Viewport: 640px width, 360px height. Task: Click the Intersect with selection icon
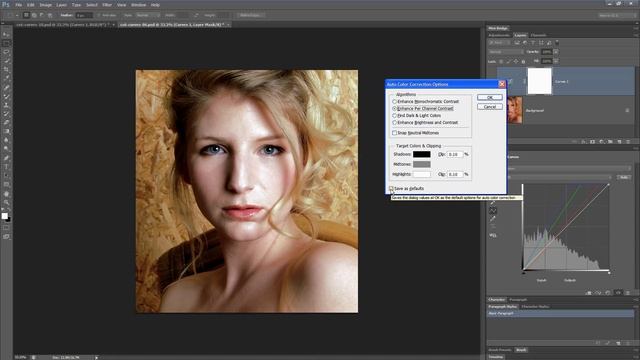click(50, 15)
